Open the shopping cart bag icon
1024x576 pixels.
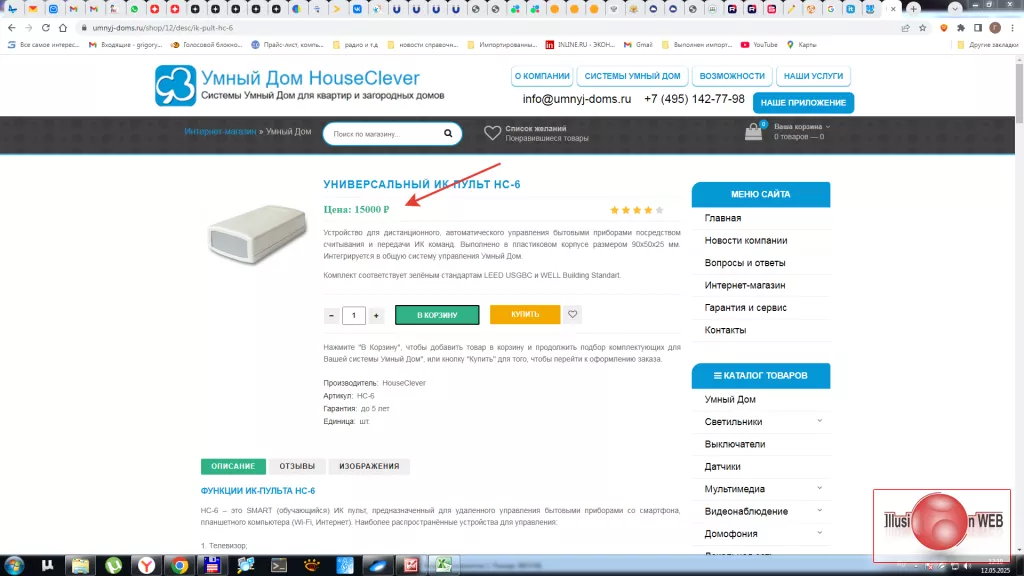[755, 133]
